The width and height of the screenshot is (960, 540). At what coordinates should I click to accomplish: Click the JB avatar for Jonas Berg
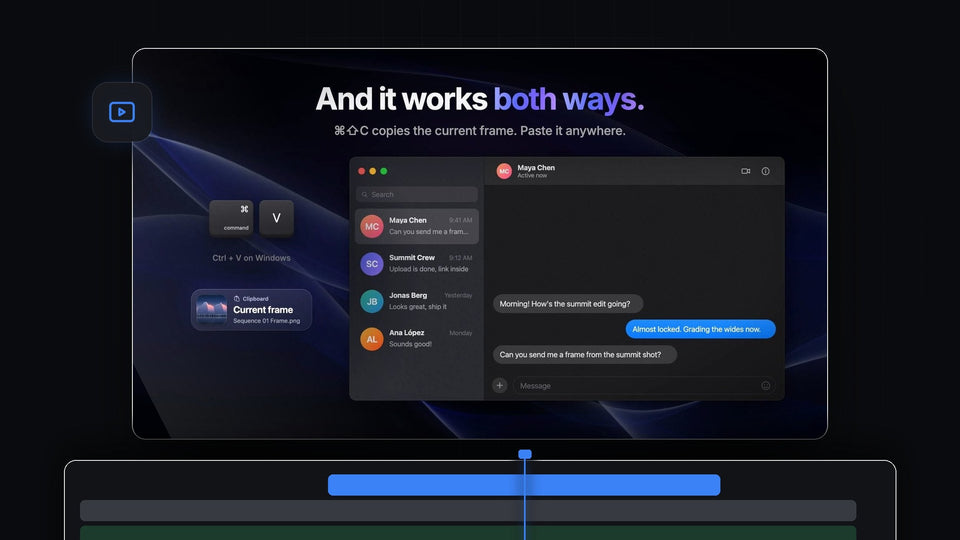click(372, 301)
